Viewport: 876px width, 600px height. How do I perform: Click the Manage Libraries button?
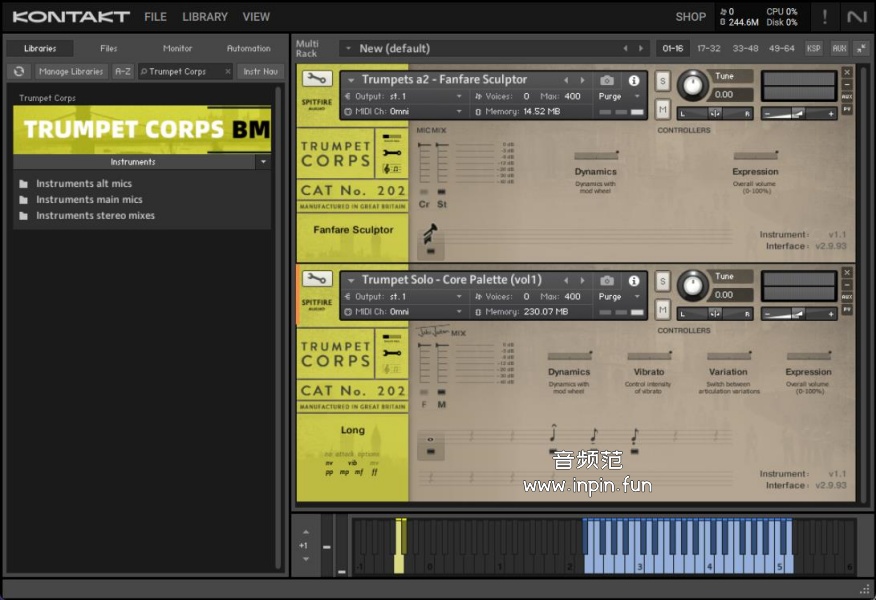[x=72, y=71]
